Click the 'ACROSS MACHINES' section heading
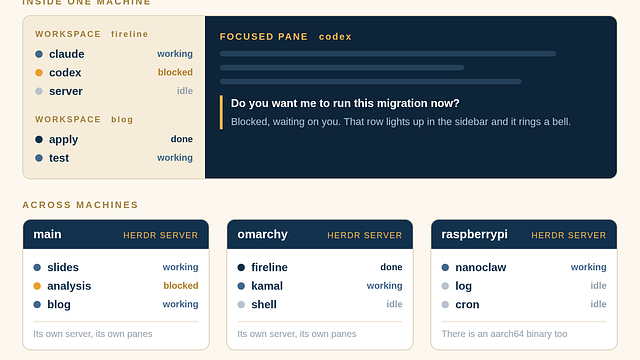The width and height of the screenshot is (640, 360). 80,205
